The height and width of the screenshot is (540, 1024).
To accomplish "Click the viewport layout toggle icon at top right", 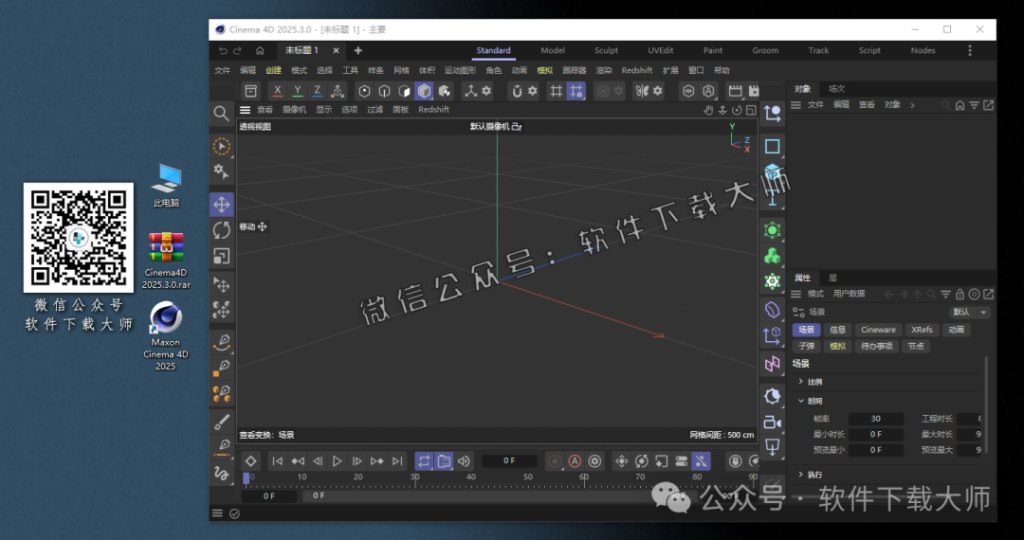I will [751, 110].
